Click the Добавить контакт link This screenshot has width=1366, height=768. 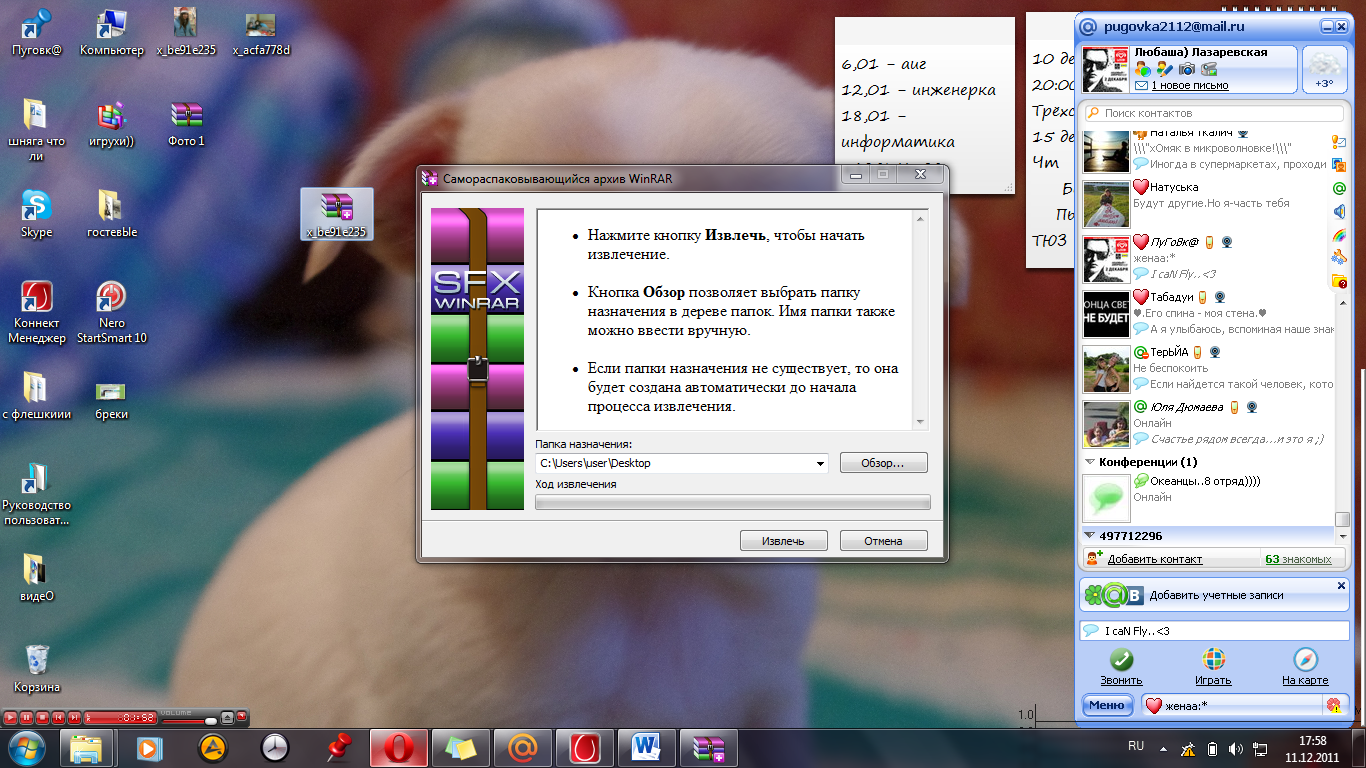pos(1154,559)
